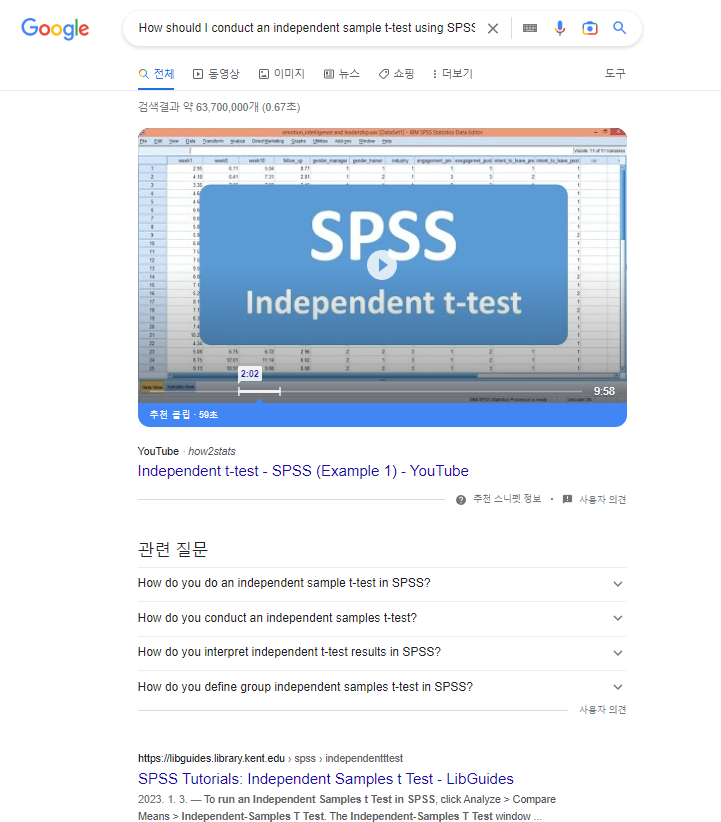
Task: Click the 9:58 video duration label
Action: pyautogui.click(x=604, y=391)
